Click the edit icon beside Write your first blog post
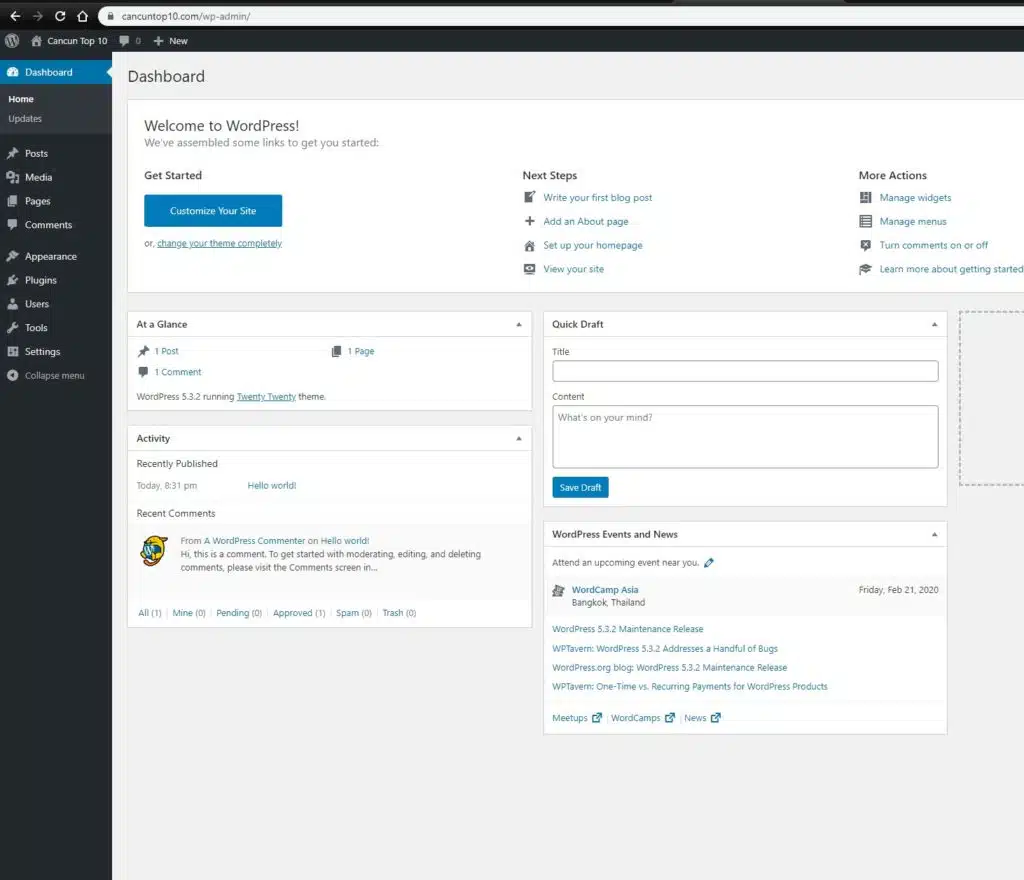The image size is (1024, 880). click(530, 197)
